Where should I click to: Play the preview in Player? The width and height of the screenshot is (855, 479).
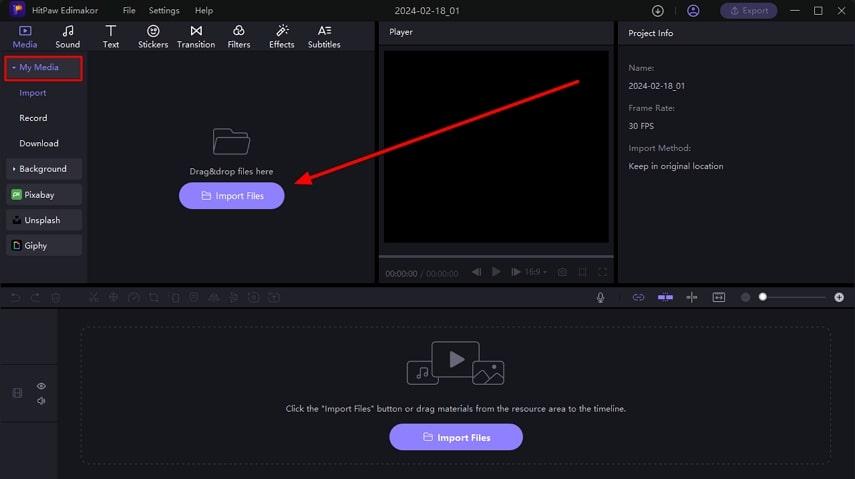pyautogui.click(x=496, y=272)
